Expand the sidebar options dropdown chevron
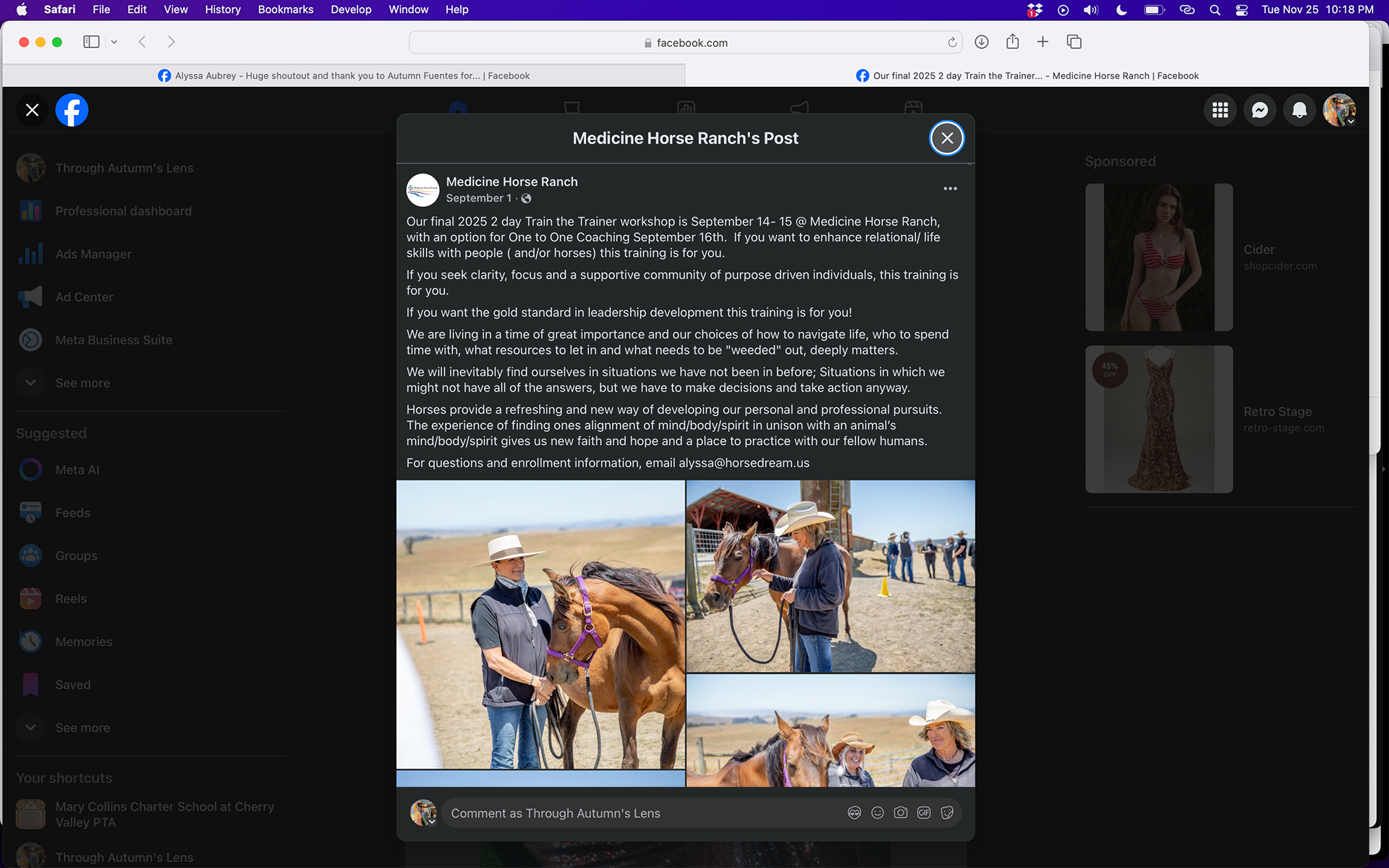The image size is (1389, 868). click(114, 42)
